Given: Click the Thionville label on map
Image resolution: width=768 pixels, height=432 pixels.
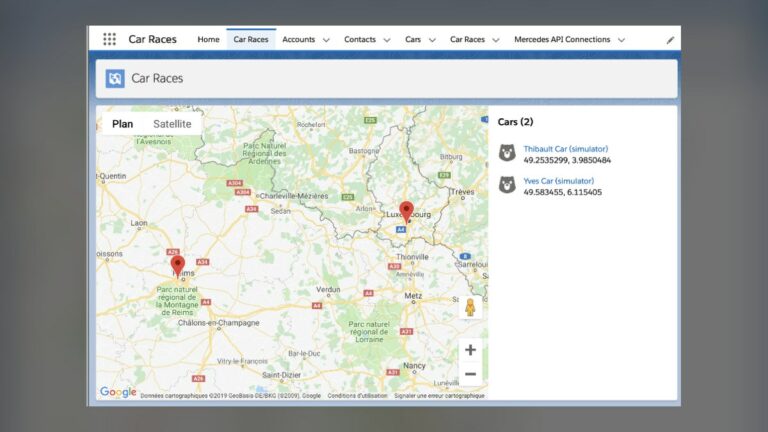Looking at the screenshot, I should [412, 257].
